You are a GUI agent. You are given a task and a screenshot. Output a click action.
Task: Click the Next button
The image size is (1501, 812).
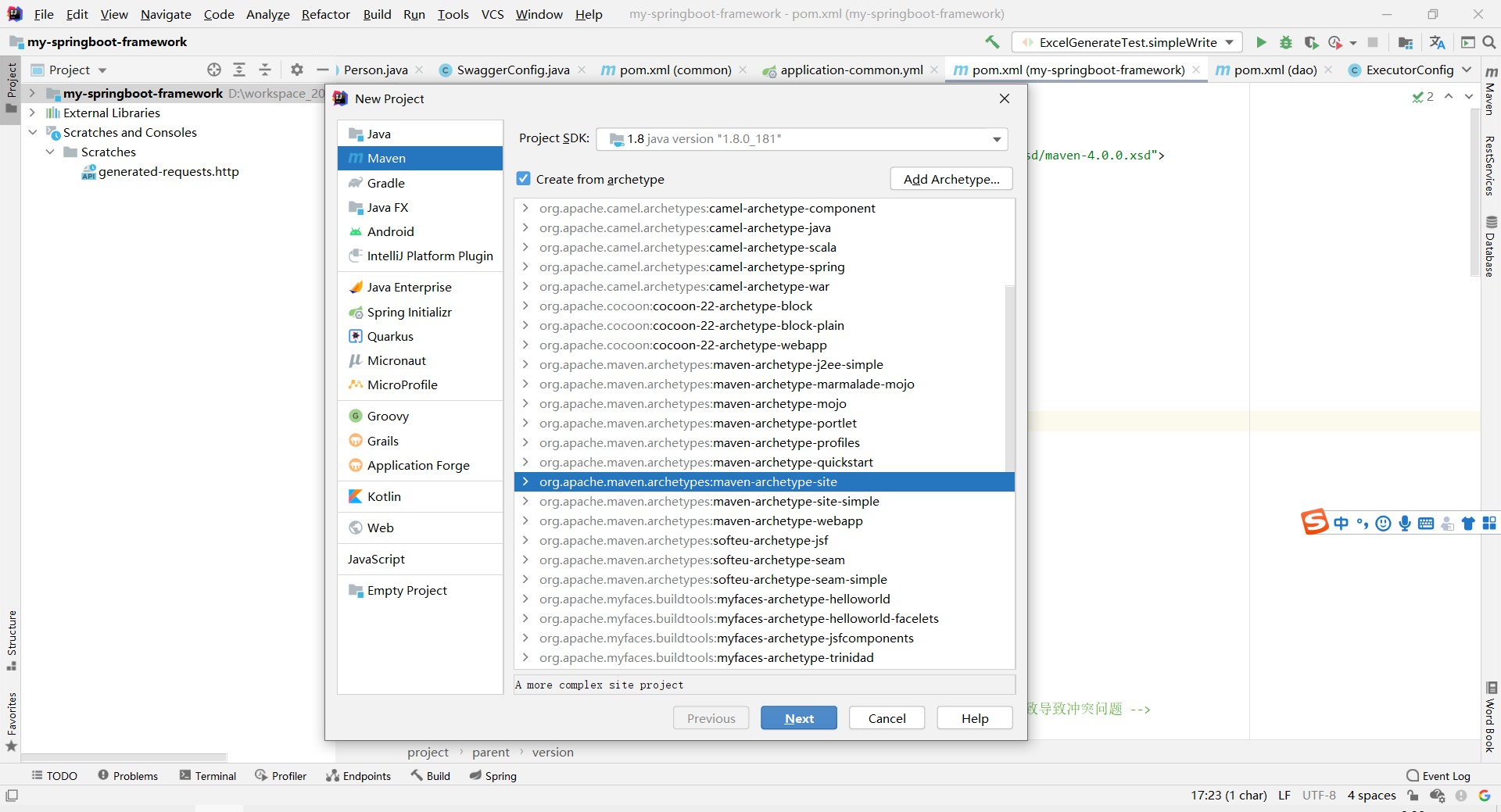coord(799,718)
